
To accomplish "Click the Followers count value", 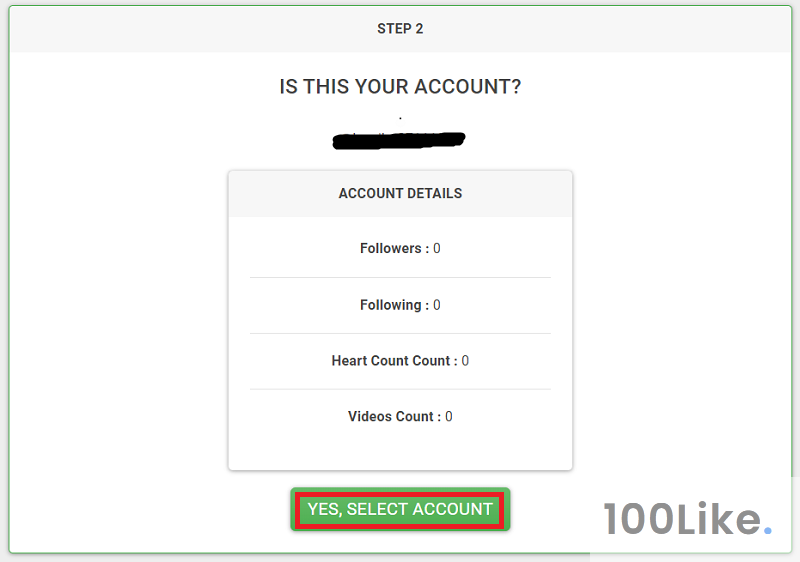I will pyautogui.click(x=437, y=248).
